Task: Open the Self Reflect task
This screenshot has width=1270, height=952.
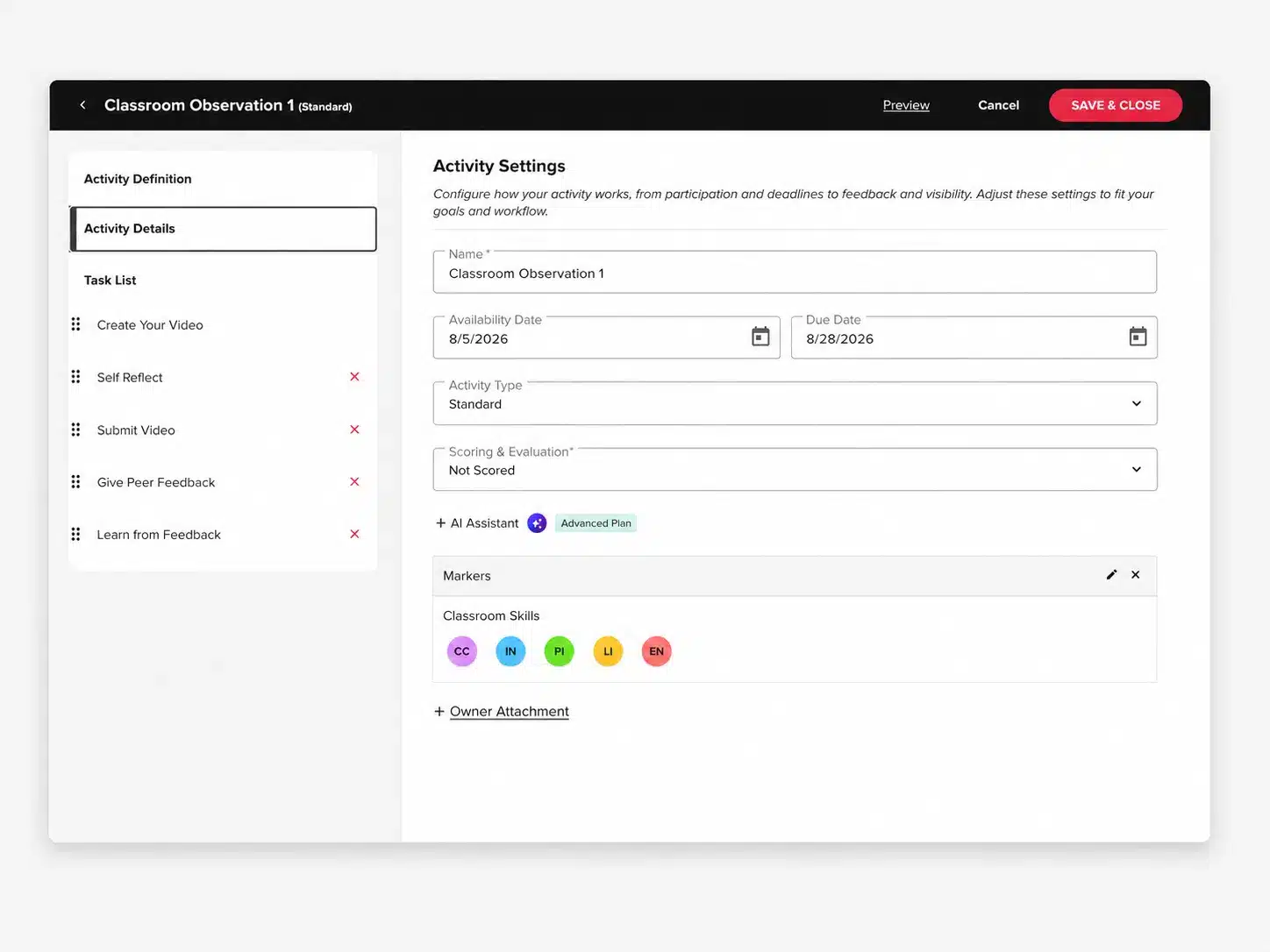Action: 130,377
